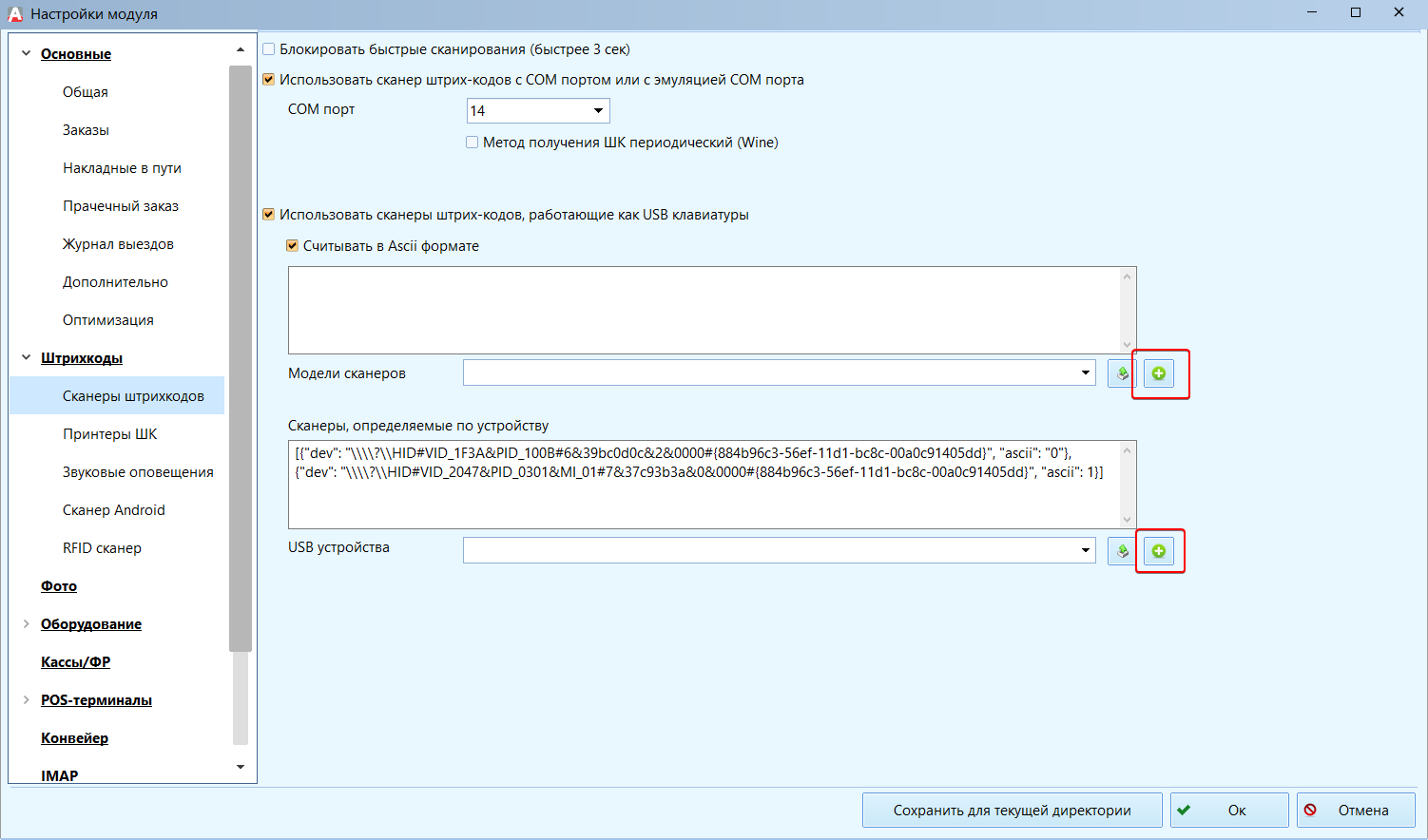
Task: Click eraser icon next to USB устройства dropdown
Action: (1122, 551)
